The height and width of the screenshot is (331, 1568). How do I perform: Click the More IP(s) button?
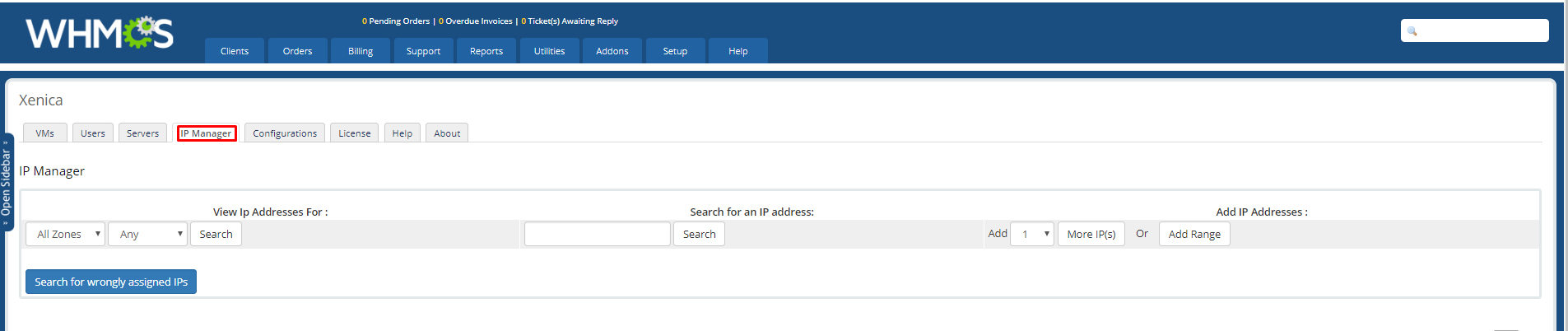[1091, 235]
